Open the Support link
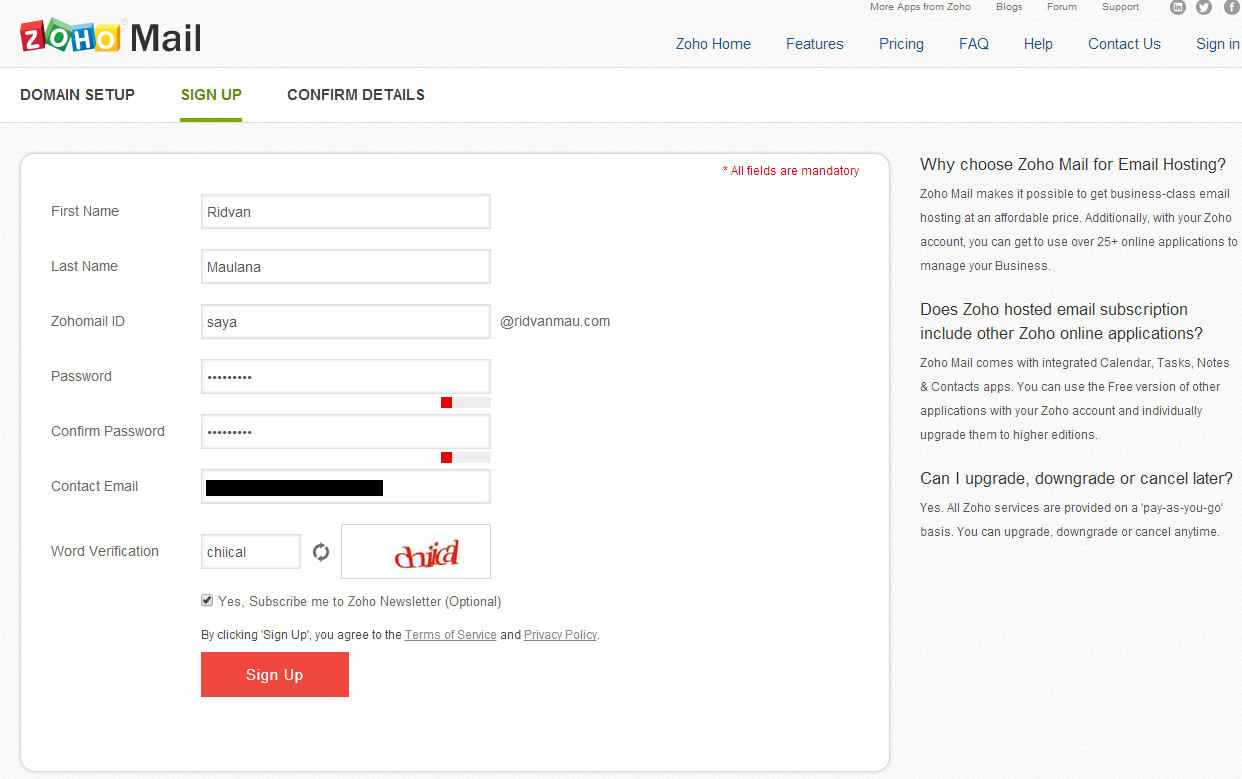This screenshot has height=779, width=1242. coord(1120,7)
